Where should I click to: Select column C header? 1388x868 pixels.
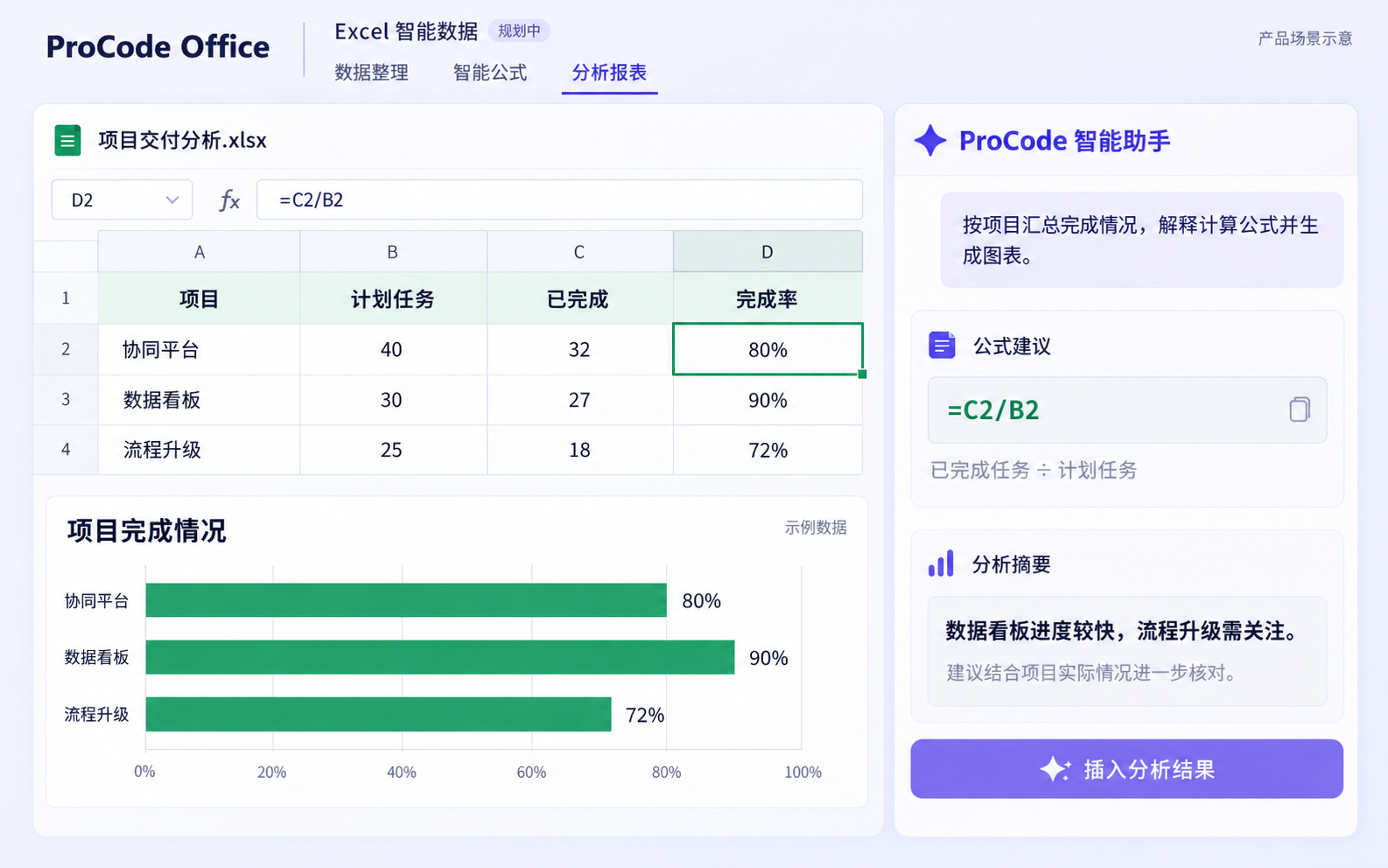(x=579, y=252)
